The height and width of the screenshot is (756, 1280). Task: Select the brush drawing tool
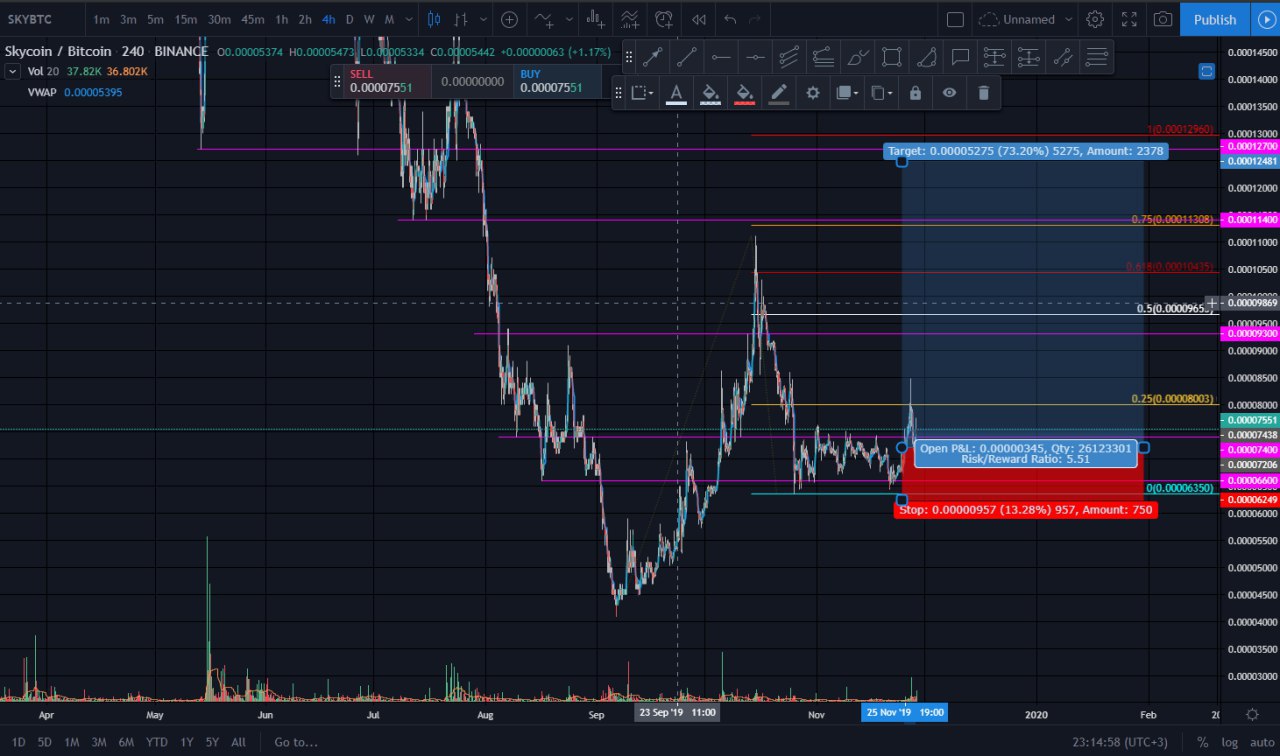(857, 58)
